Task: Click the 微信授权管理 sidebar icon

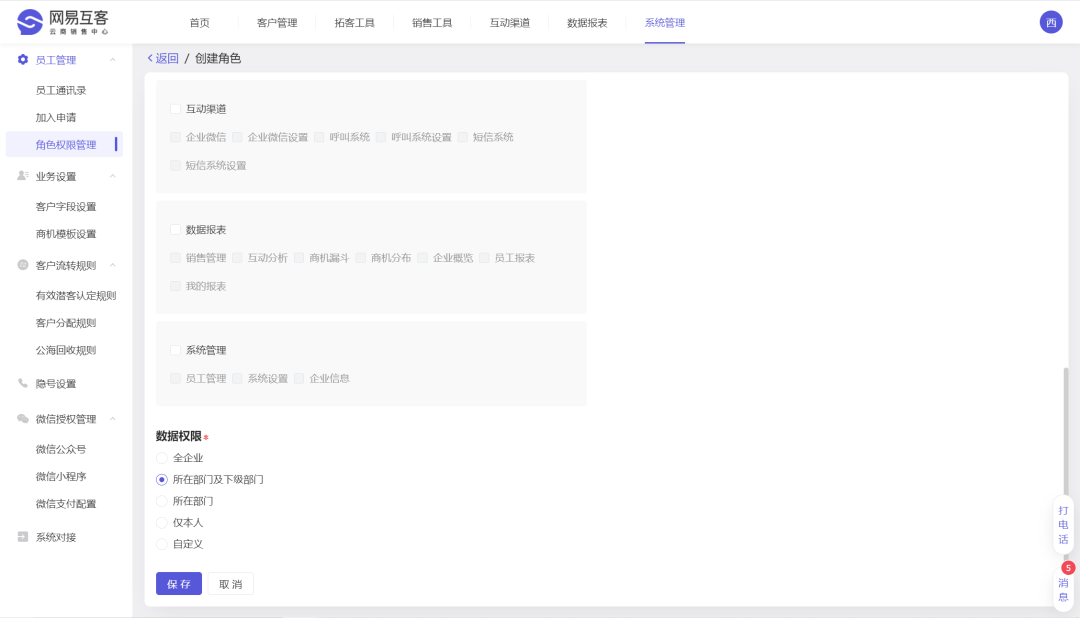Action: (x=22, y=418)
